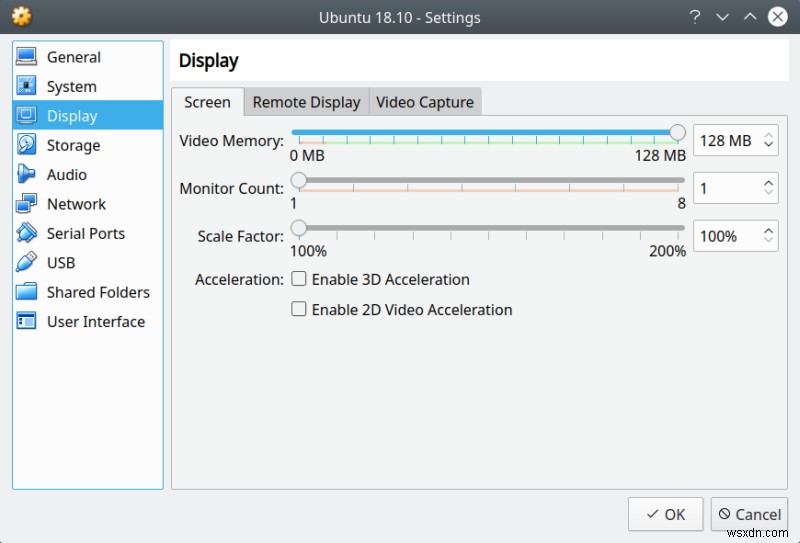
Task: Decrease Monitor Count with down arrow
Action: click(768, 192)
